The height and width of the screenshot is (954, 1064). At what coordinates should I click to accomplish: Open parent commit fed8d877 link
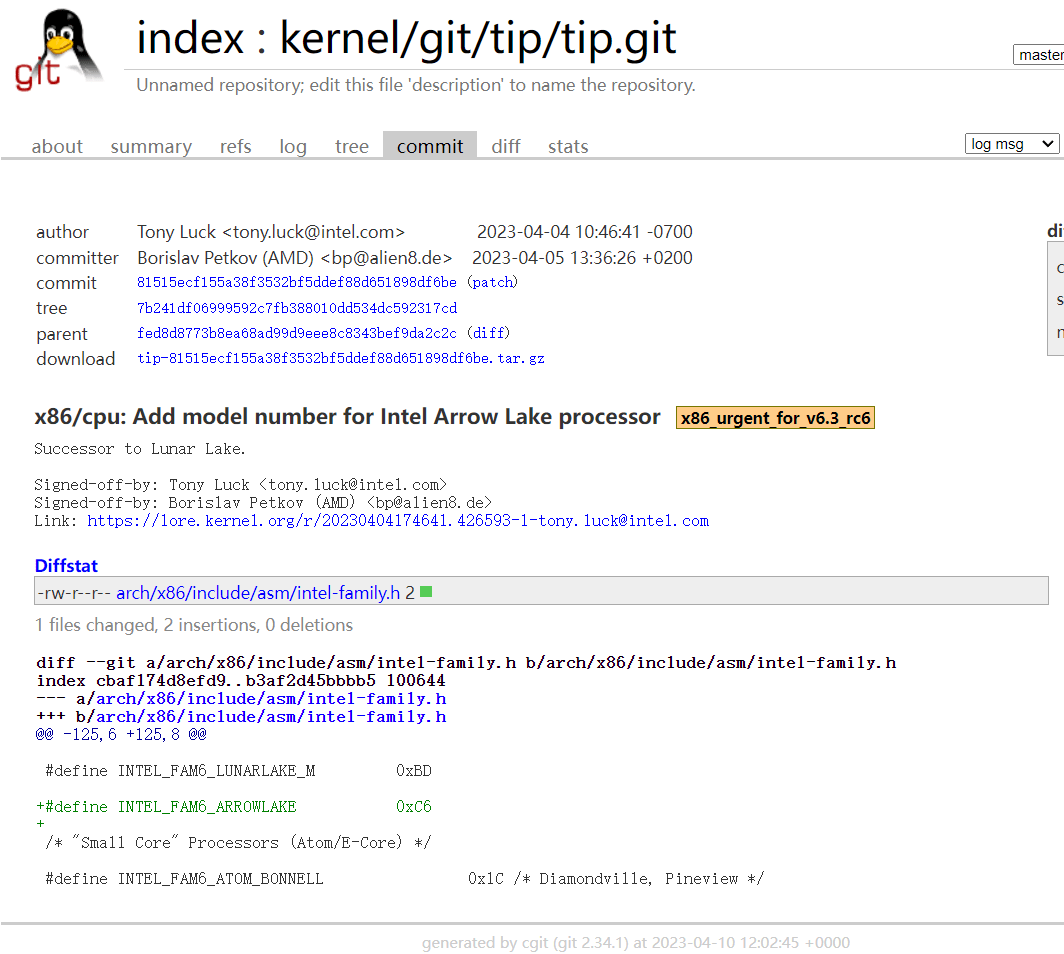click(296, 333)
